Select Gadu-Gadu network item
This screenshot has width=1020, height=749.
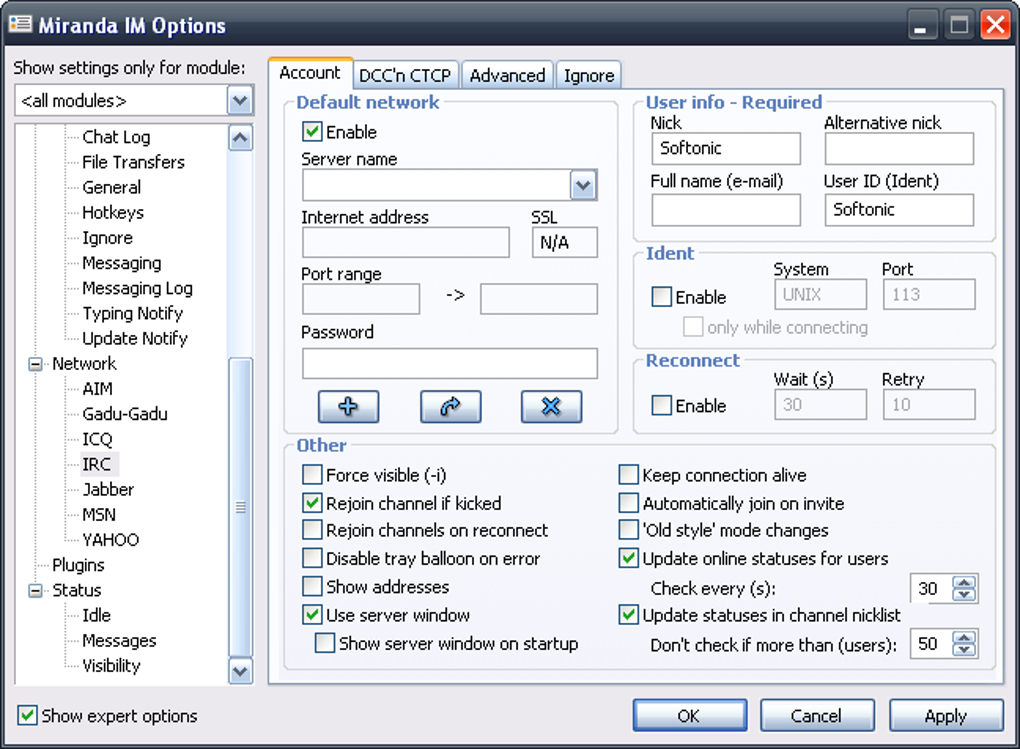tap(125, 414)
